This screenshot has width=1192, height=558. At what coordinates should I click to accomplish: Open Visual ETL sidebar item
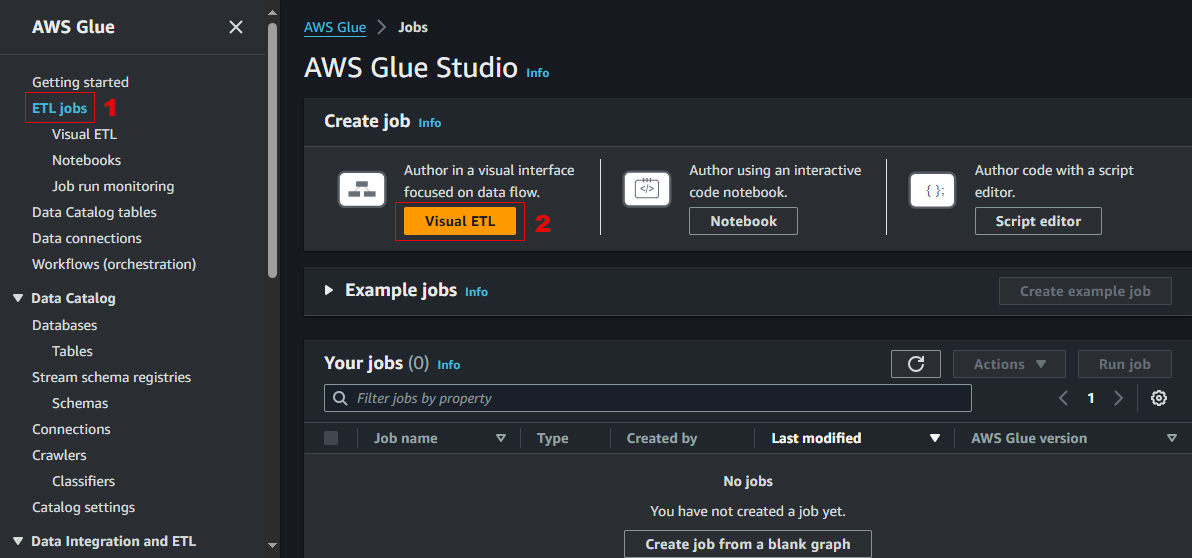coord(84,135)
